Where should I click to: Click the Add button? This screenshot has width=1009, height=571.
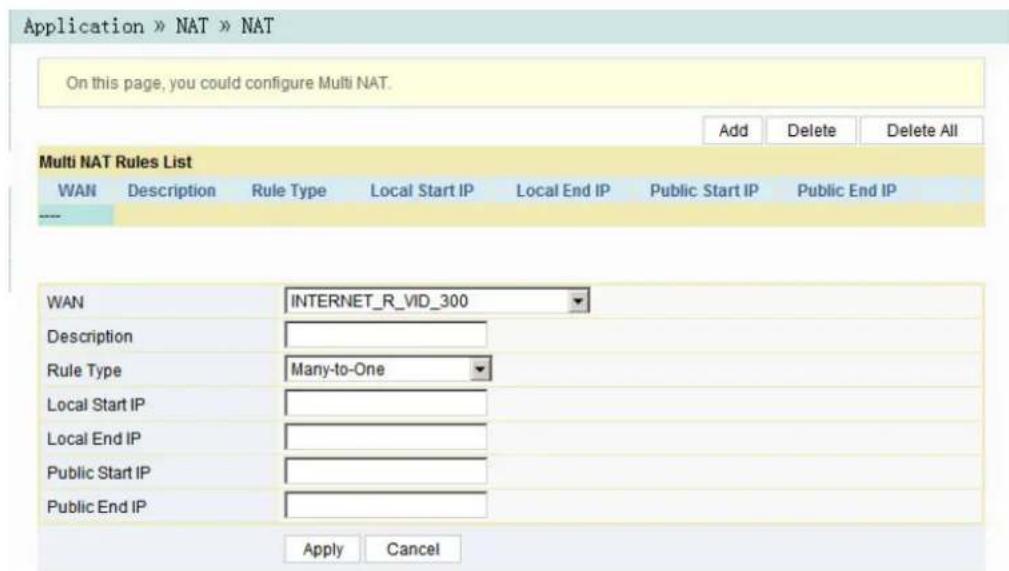tap(732, 131)
